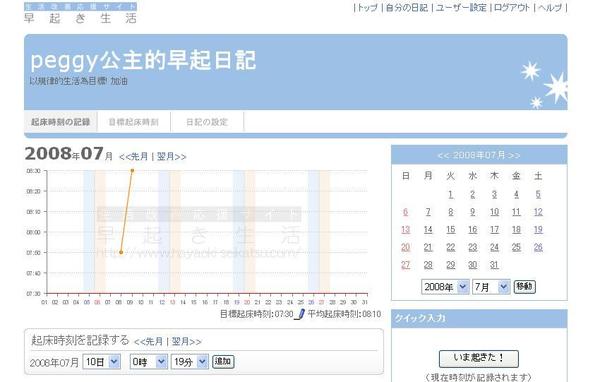
Task: Click the << previous month arrow in calendar header
Action: pyautogui.click(x=443, y=155)
